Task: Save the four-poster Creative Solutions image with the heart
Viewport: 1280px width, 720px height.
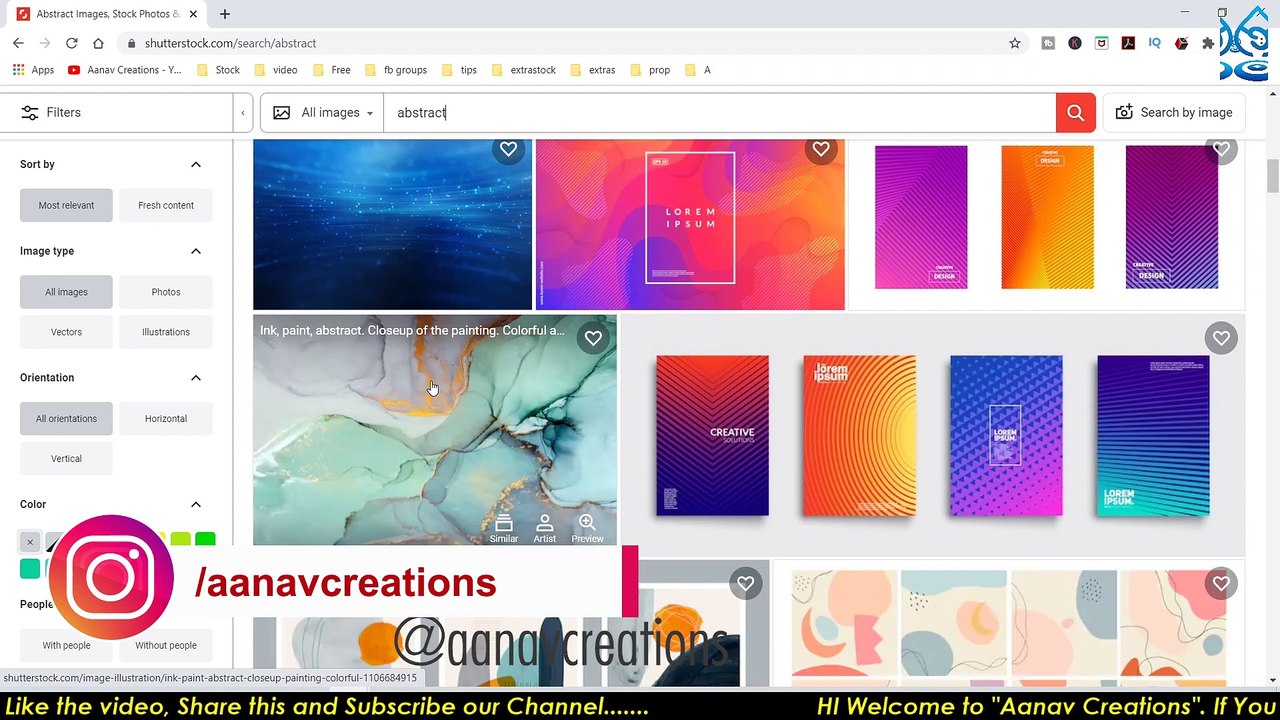Action: [x=1221, y=338]
